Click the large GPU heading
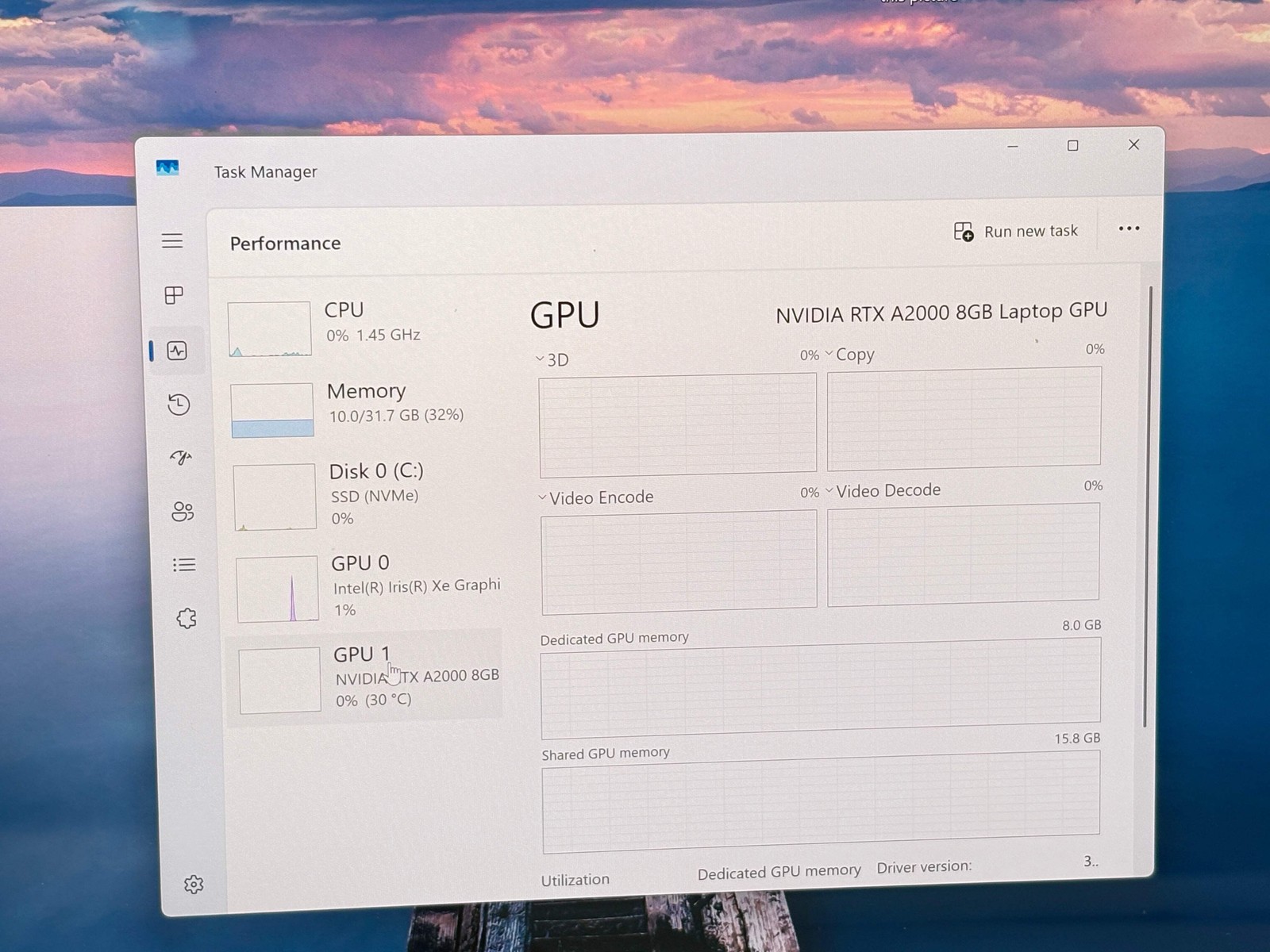 (x=564, y=315)
